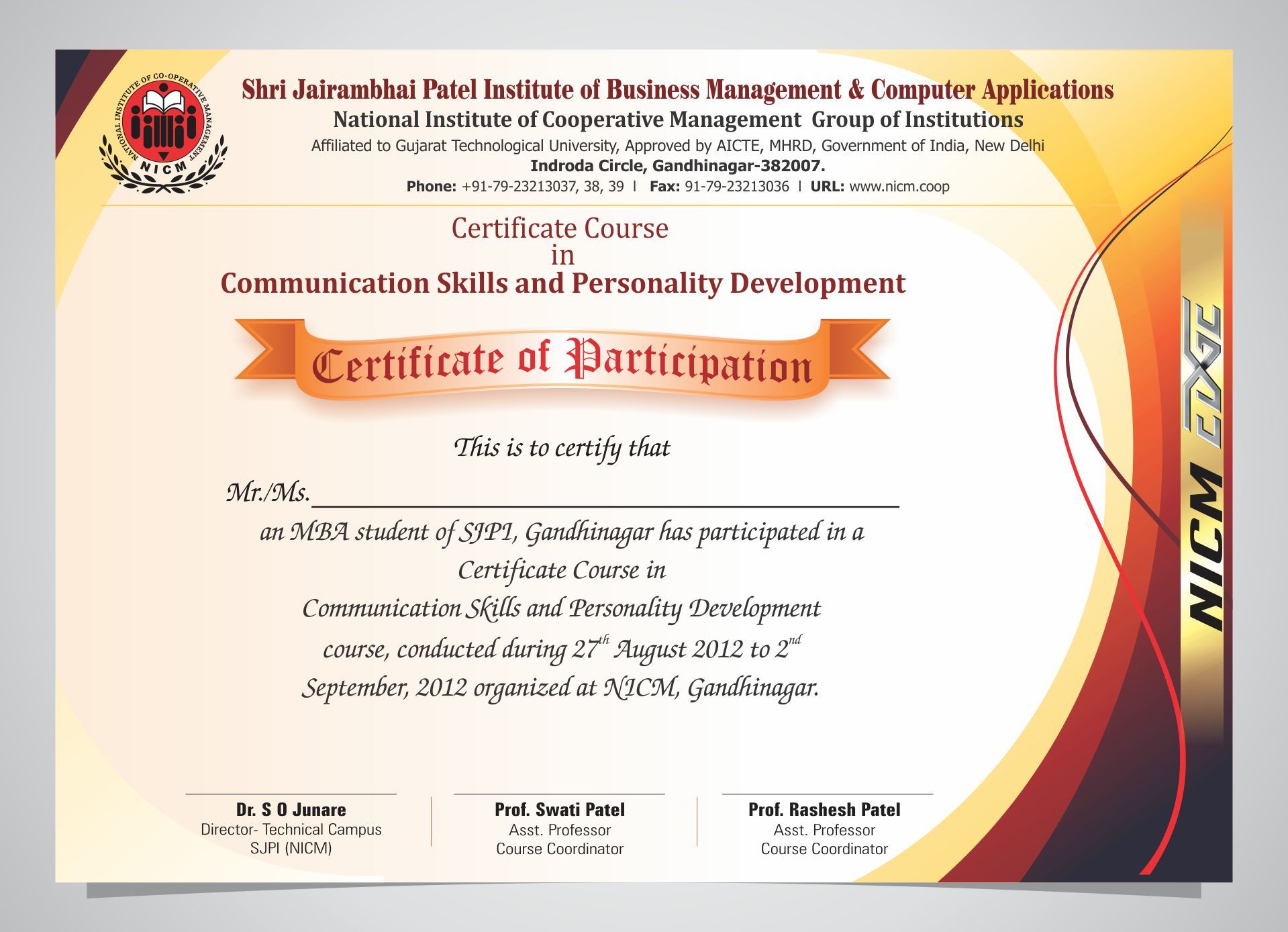Click the name 'Prof. Rashesh Patel'
Viewport: 1288px width, 932px height.
pos(824,810)
